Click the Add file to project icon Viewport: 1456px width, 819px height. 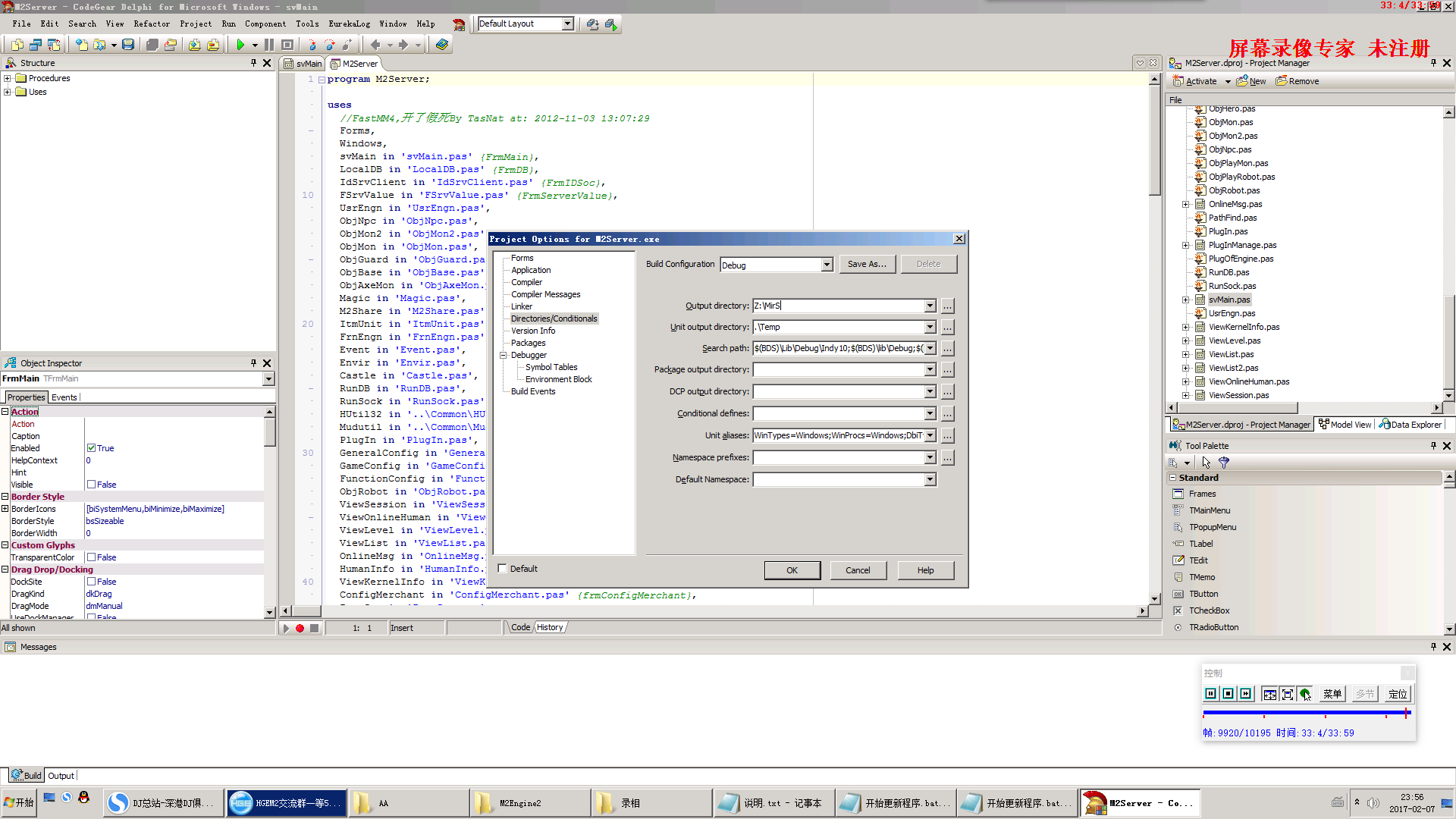coord(195,45)
